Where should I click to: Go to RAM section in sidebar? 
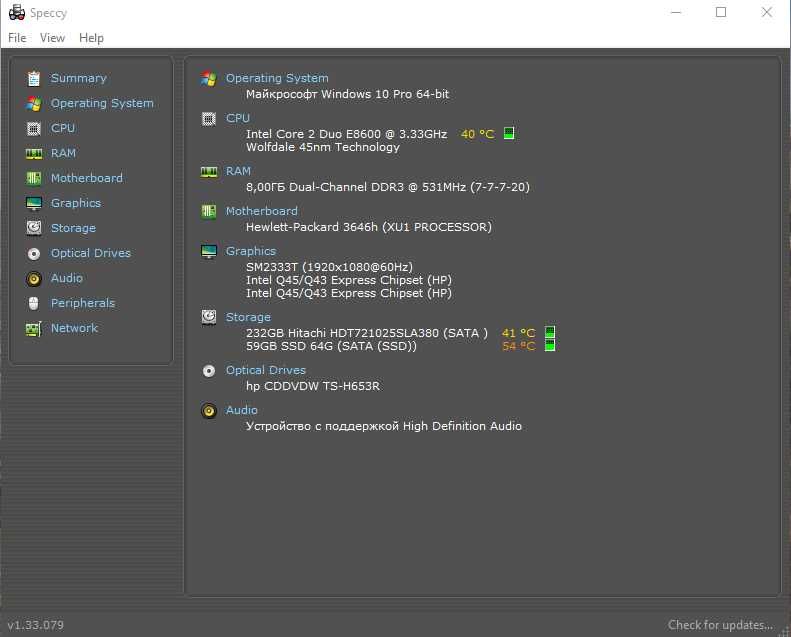tap(64, 153)
